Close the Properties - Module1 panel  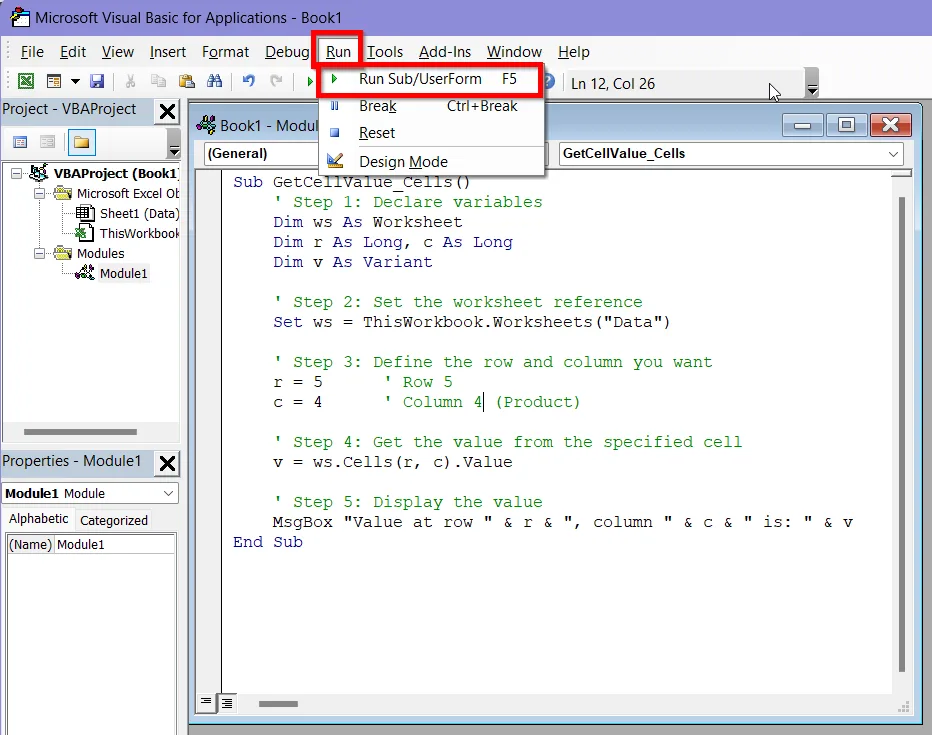coord(168,463)
